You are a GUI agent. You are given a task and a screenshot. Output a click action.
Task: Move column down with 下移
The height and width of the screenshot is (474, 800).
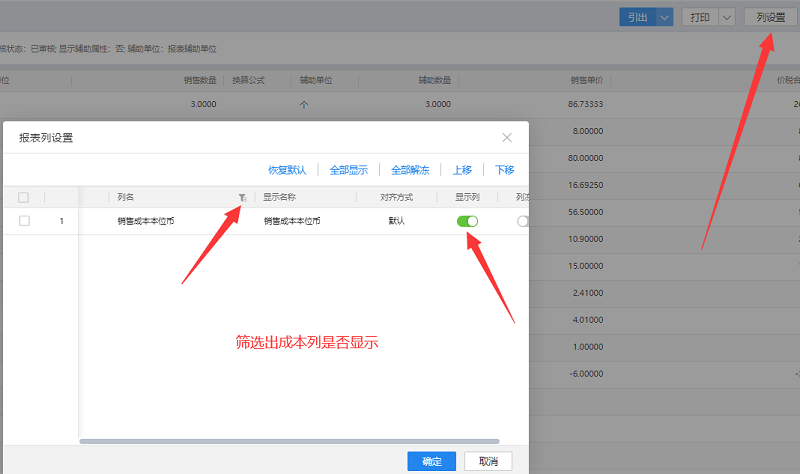pos(505,170)
